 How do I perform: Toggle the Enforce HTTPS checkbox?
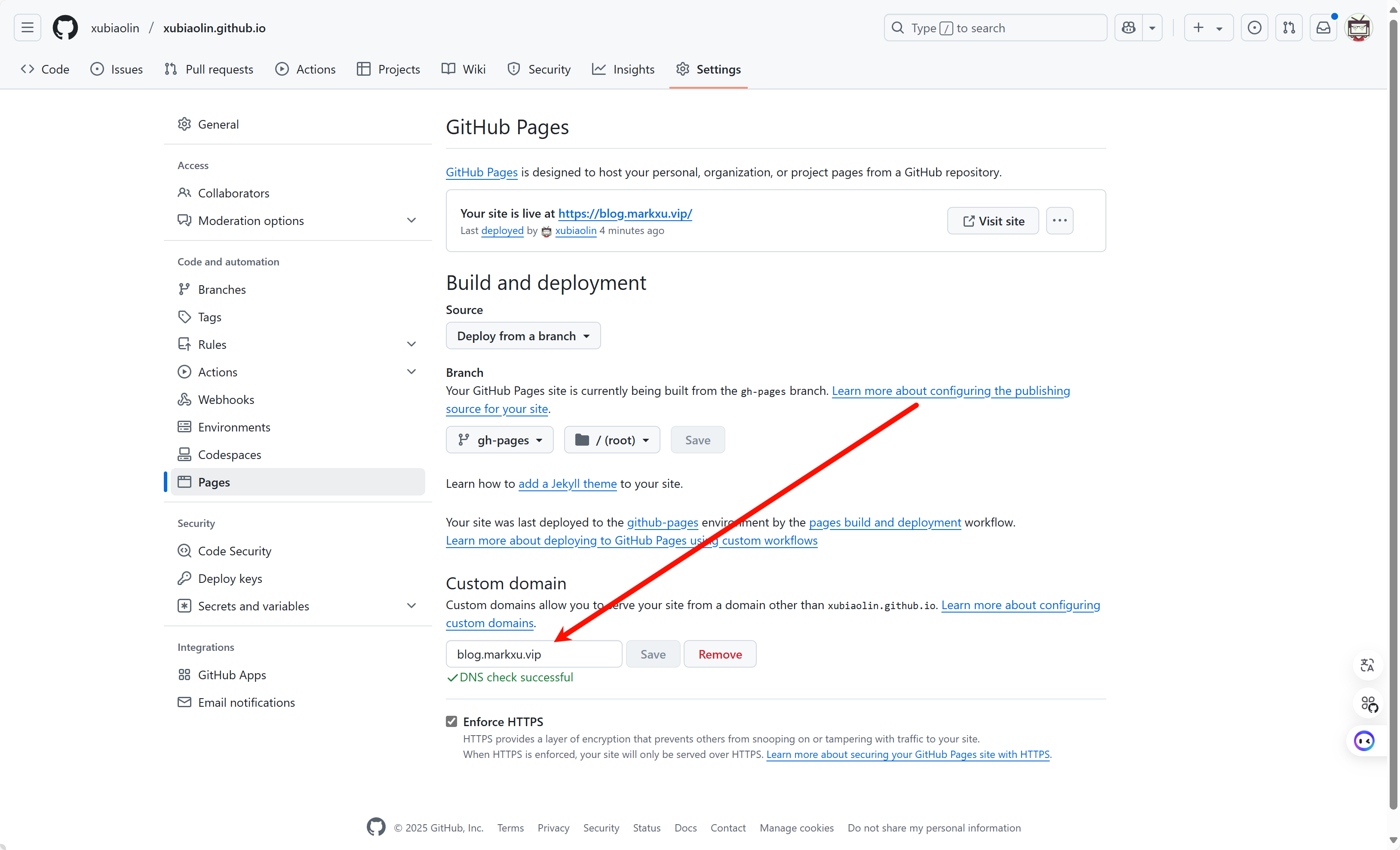(x=451, y=721)
